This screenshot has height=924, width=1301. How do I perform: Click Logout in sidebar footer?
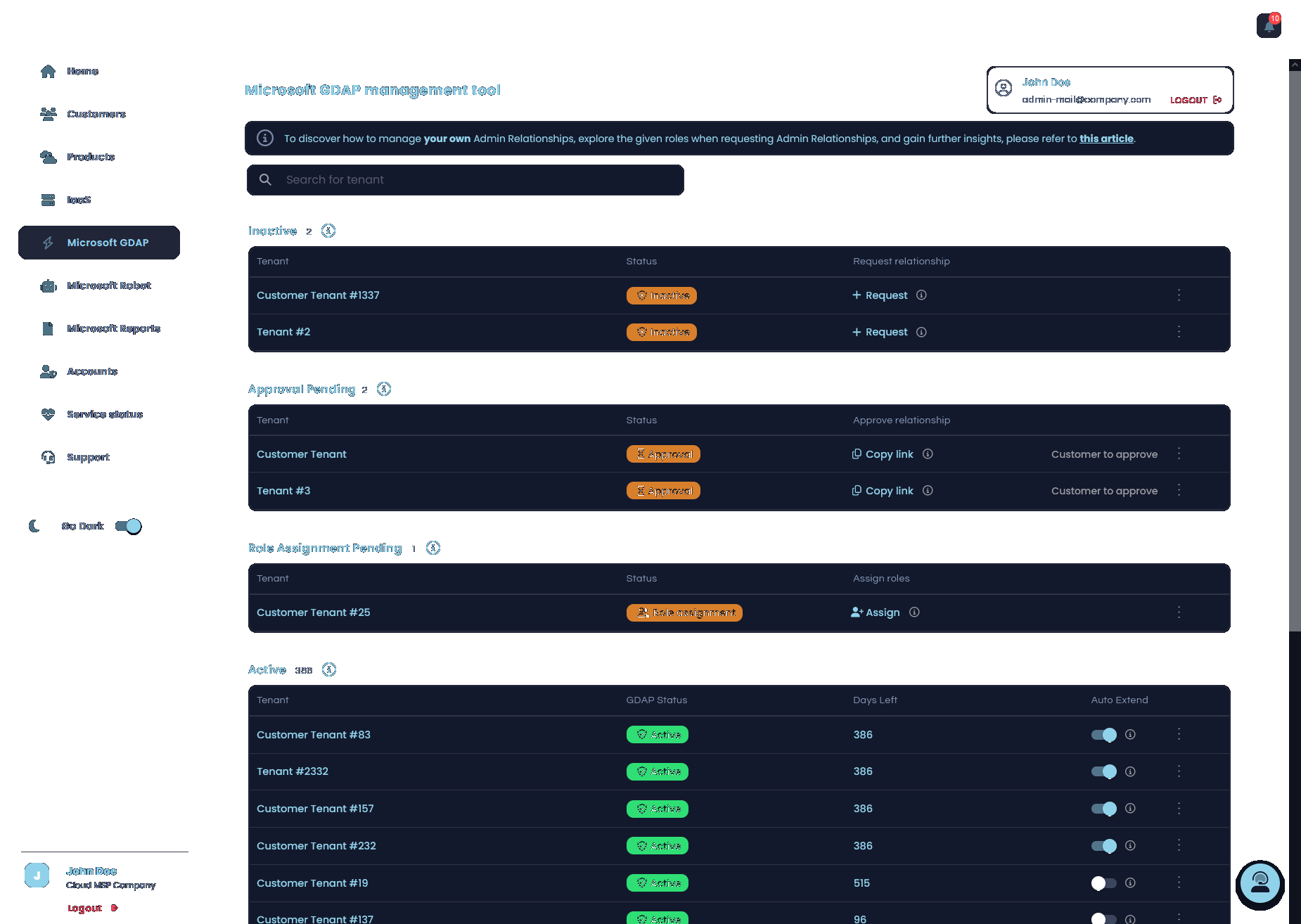point(93,908)
